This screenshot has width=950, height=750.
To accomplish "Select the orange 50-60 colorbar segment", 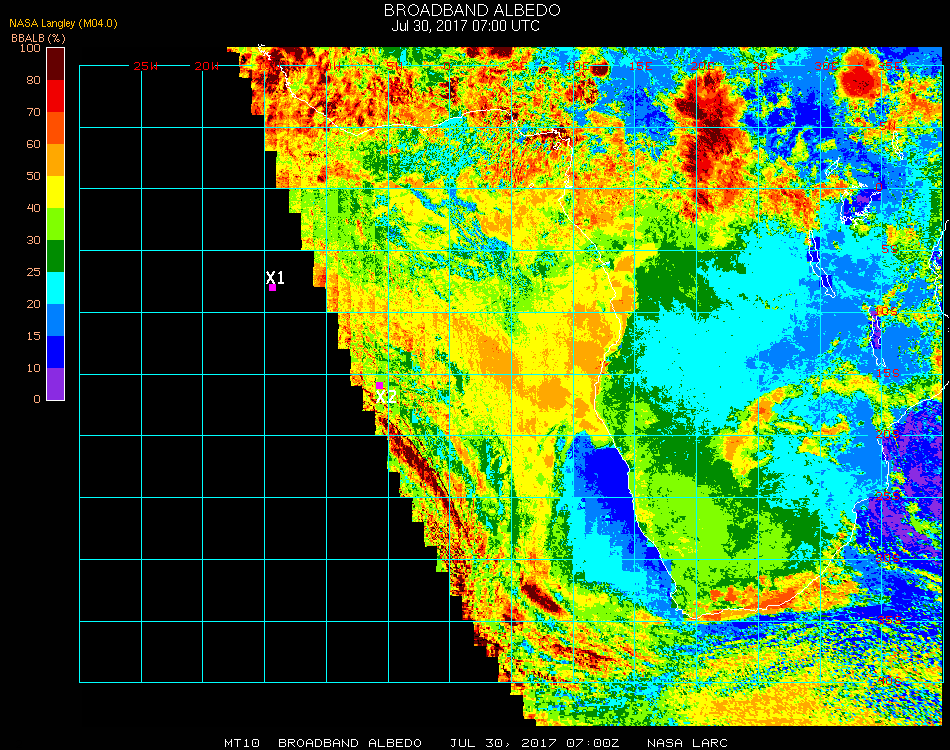I will pyautogui.click(x=55, y=160).
